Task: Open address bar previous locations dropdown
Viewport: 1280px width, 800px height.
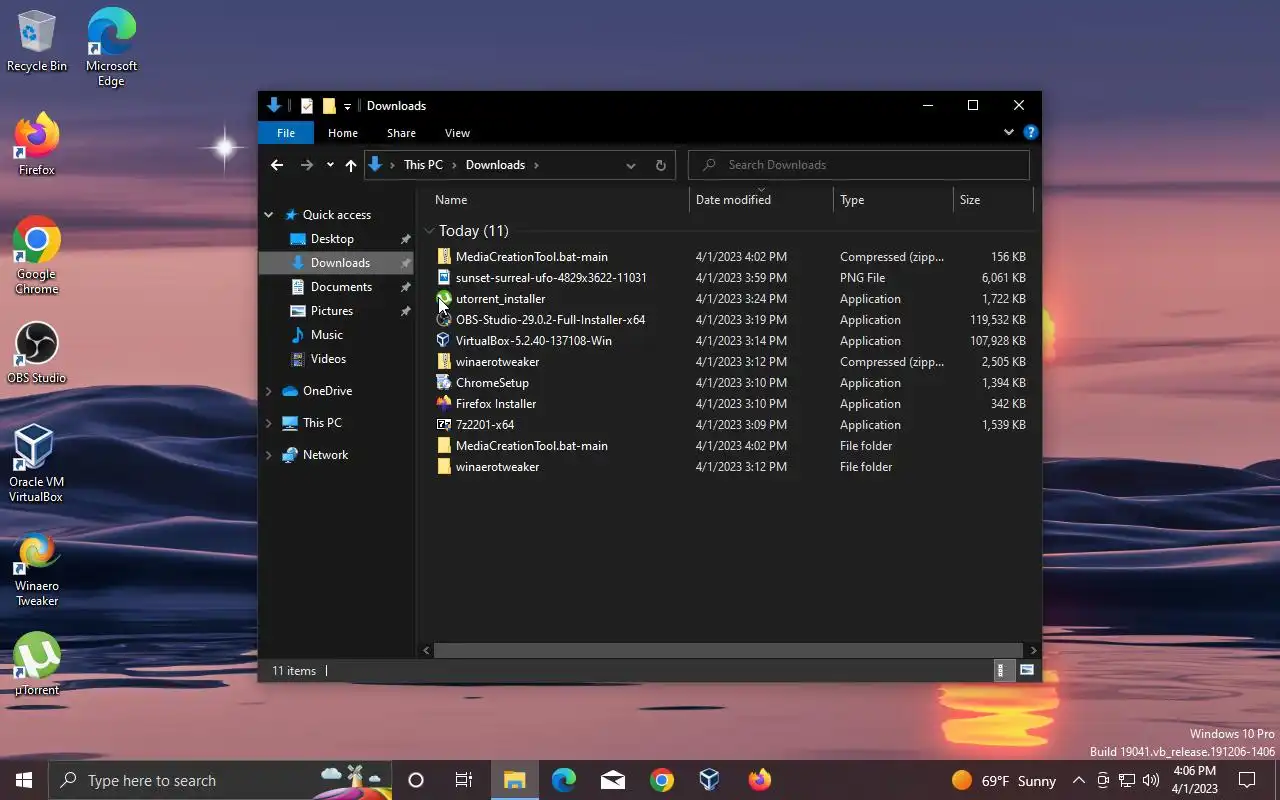Action: [x=630, y=165]
